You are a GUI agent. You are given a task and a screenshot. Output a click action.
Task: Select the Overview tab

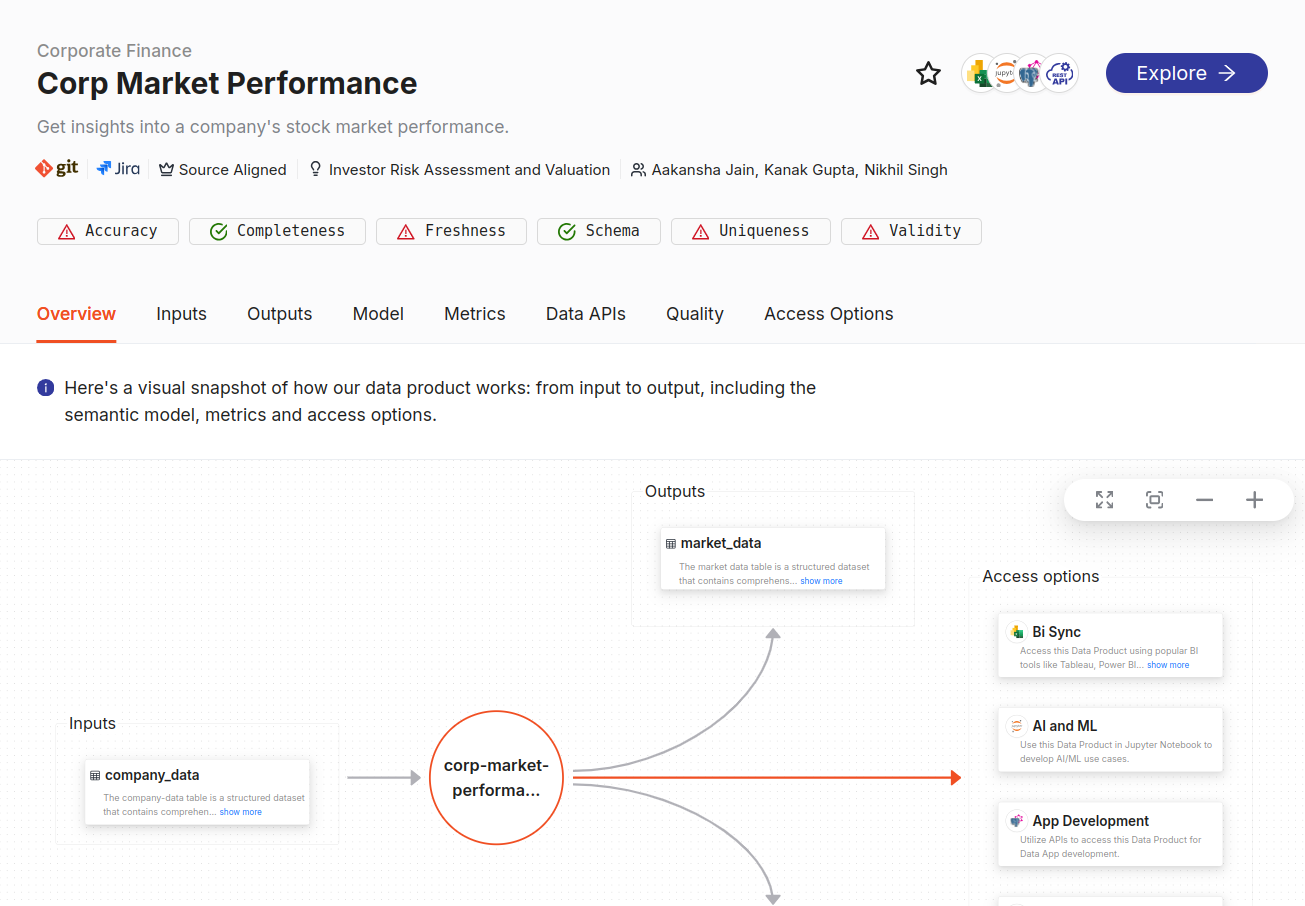click(x=76, y=314)
